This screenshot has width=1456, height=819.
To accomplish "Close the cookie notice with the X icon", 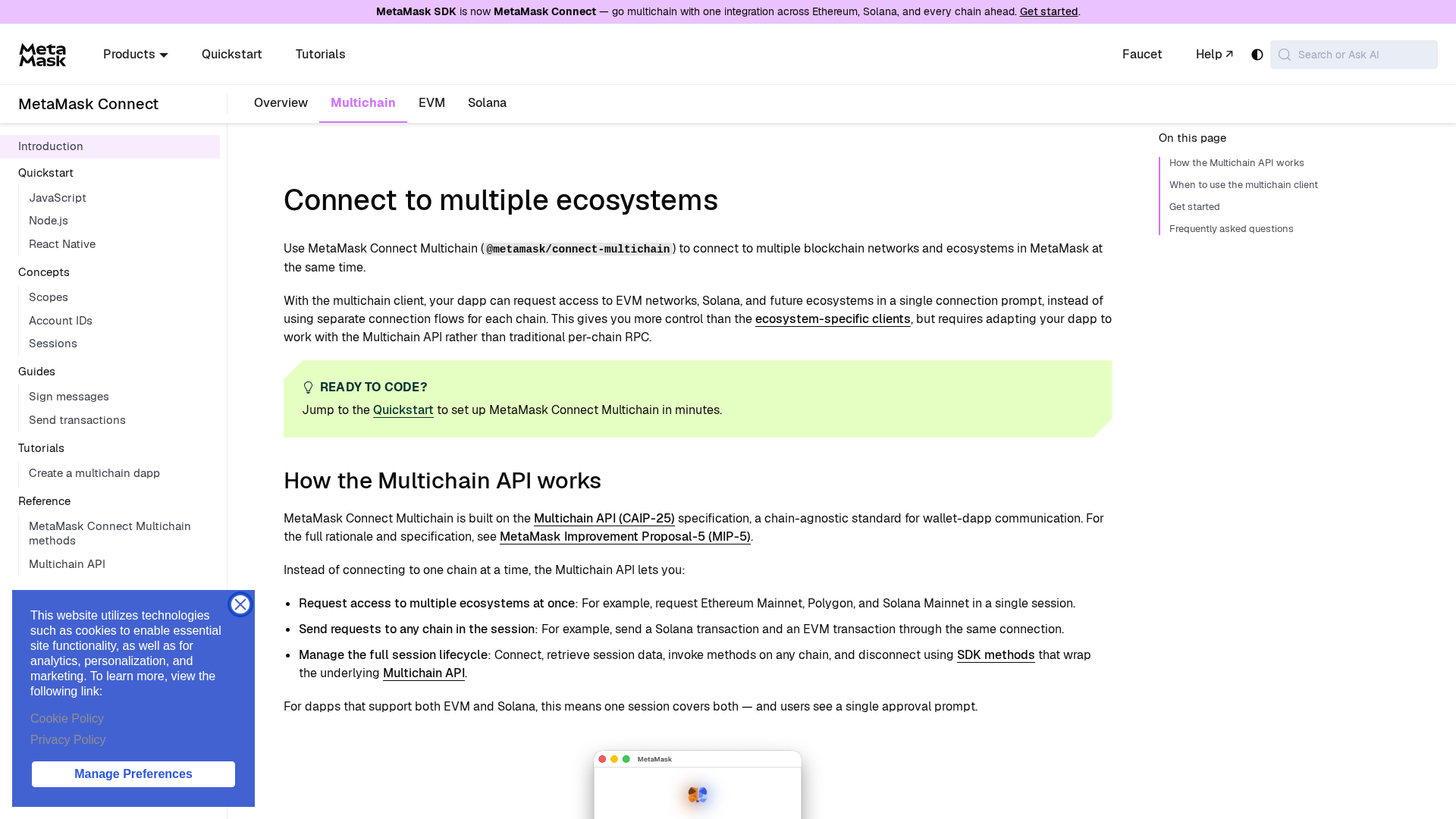I will (x=240, y=604).
